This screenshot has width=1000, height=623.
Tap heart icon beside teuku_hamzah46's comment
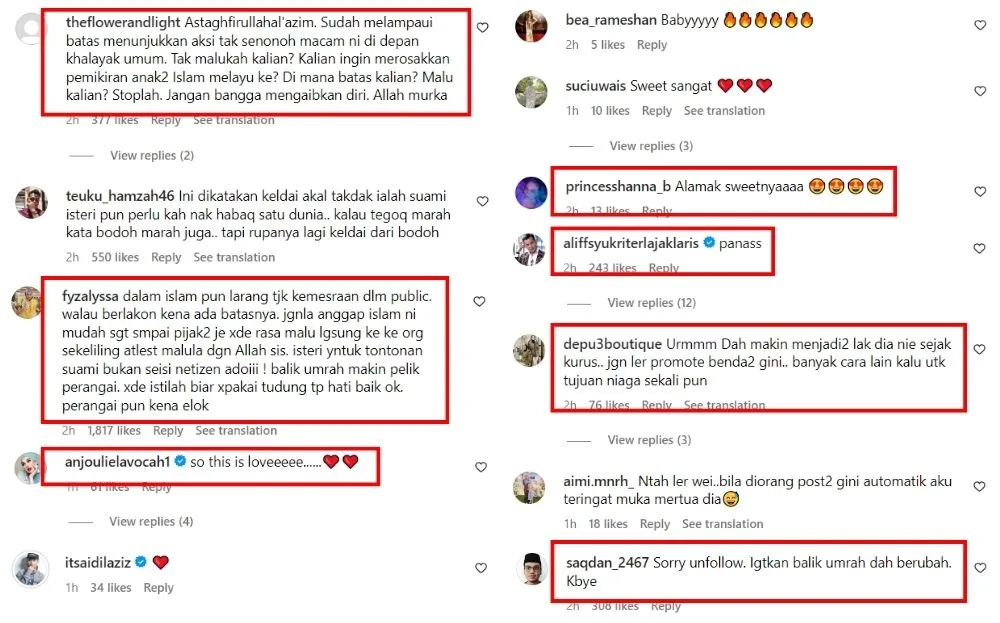(483, 202)
